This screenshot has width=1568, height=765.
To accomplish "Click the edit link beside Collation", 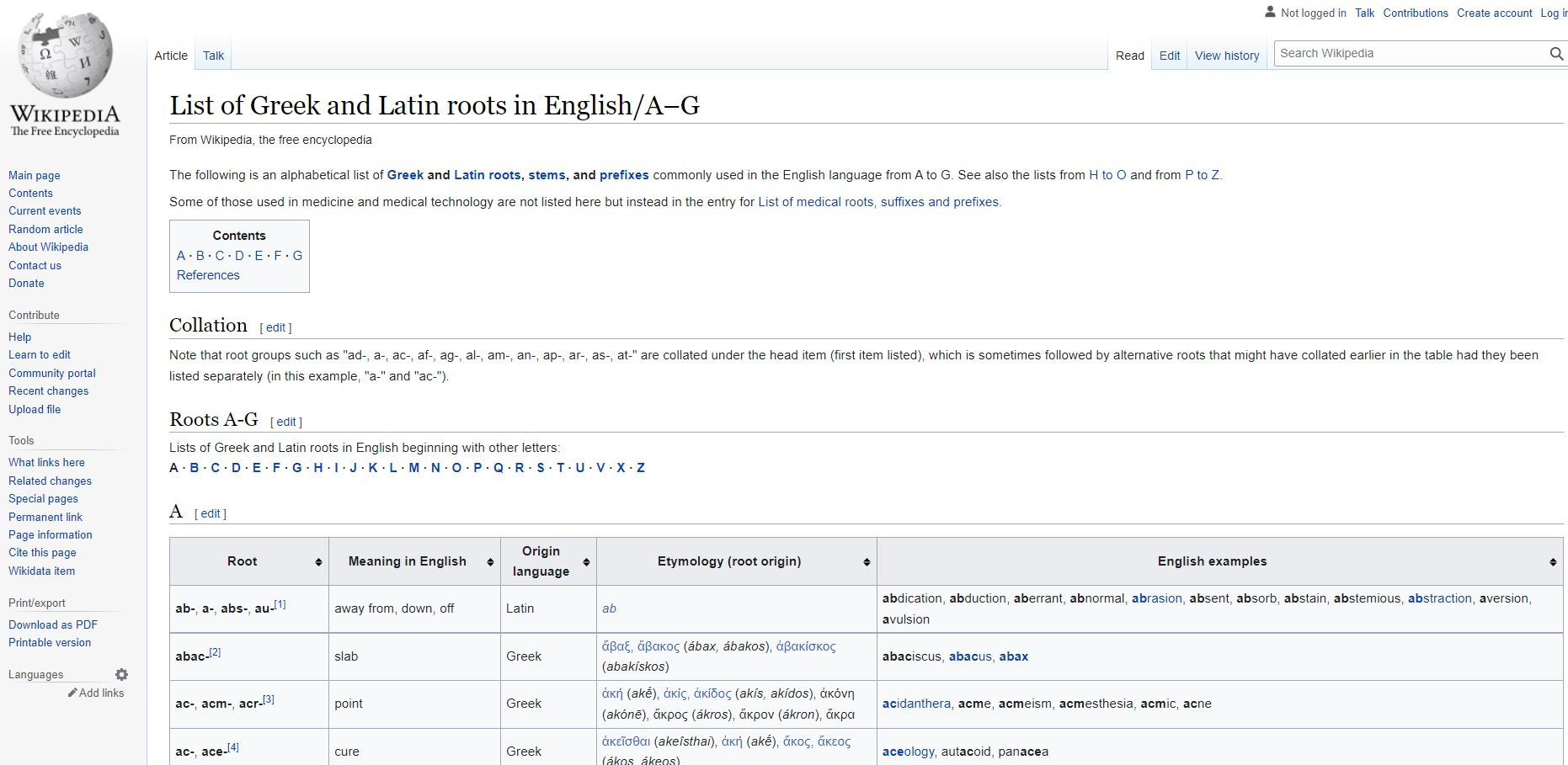I will click(x=276, y=327).
